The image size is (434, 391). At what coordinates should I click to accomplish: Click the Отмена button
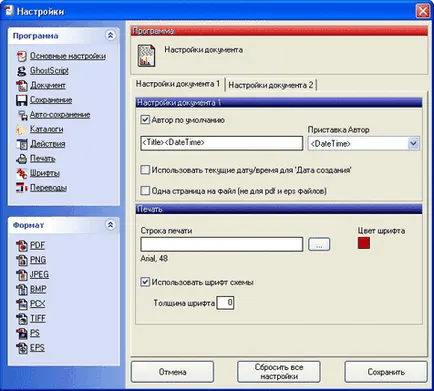[172, 372]
